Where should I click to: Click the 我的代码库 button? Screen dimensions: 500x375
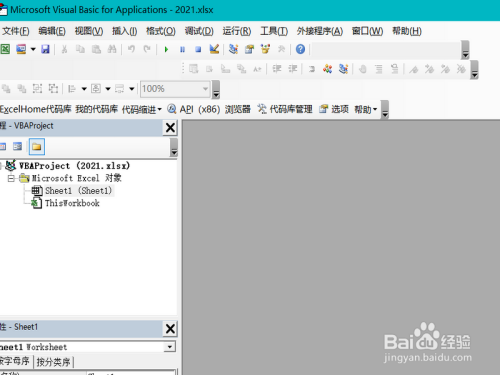tap(97, 109)
